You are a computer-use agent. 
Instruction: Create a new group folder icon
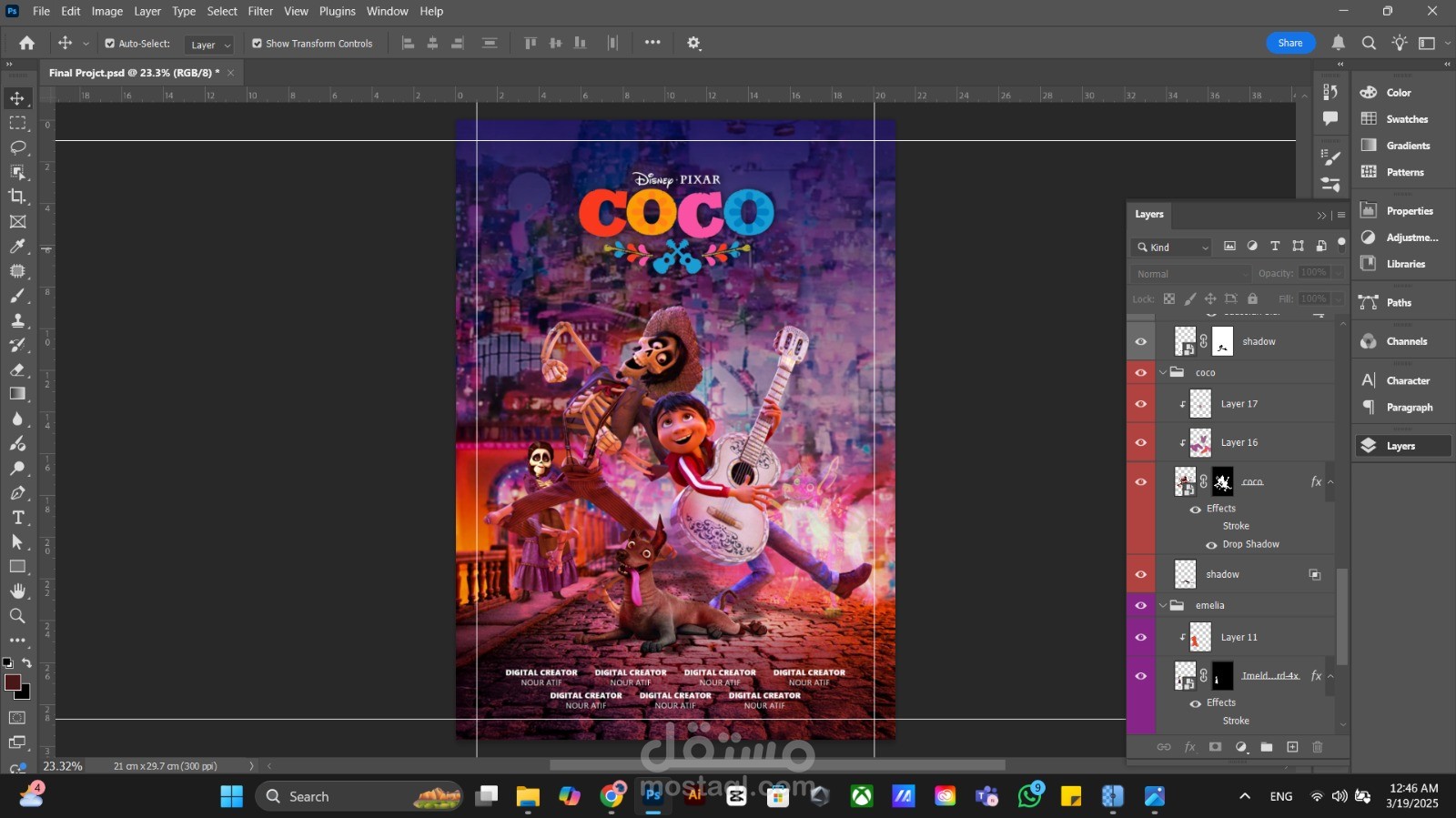(1267, 747)
